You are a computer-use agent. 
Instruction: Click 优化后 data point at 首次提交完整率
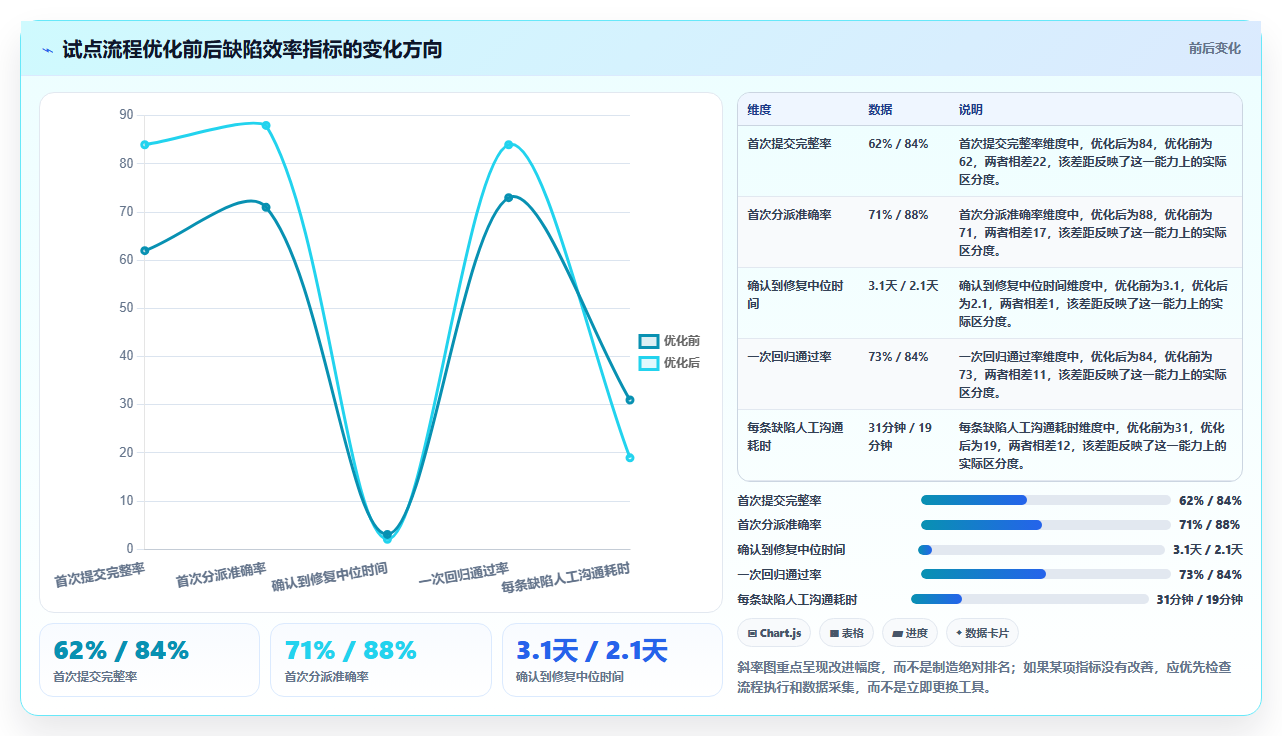tap(145, 145)
